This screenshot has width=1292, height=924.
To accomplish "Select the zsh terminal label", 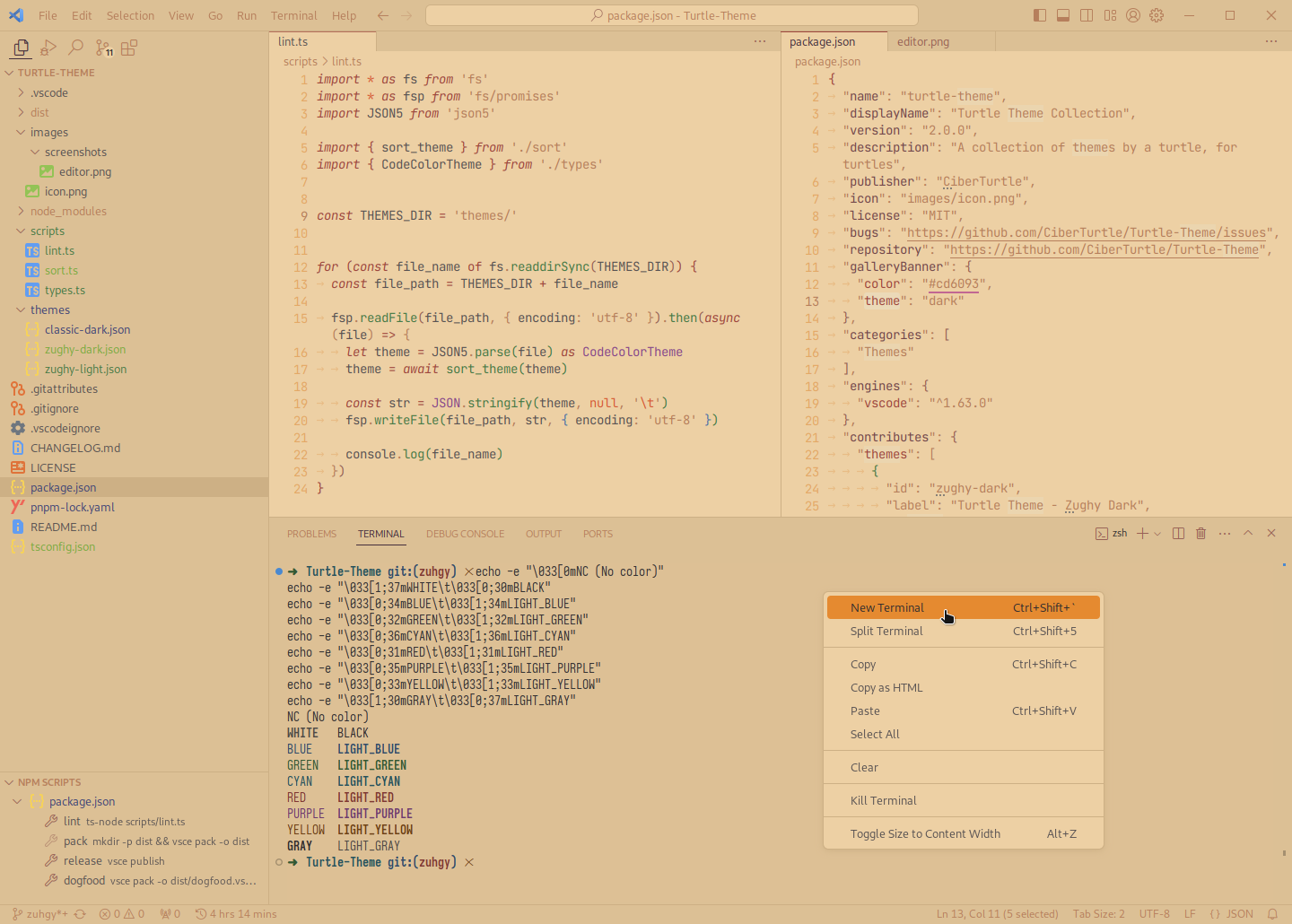I will [1112, 533].
